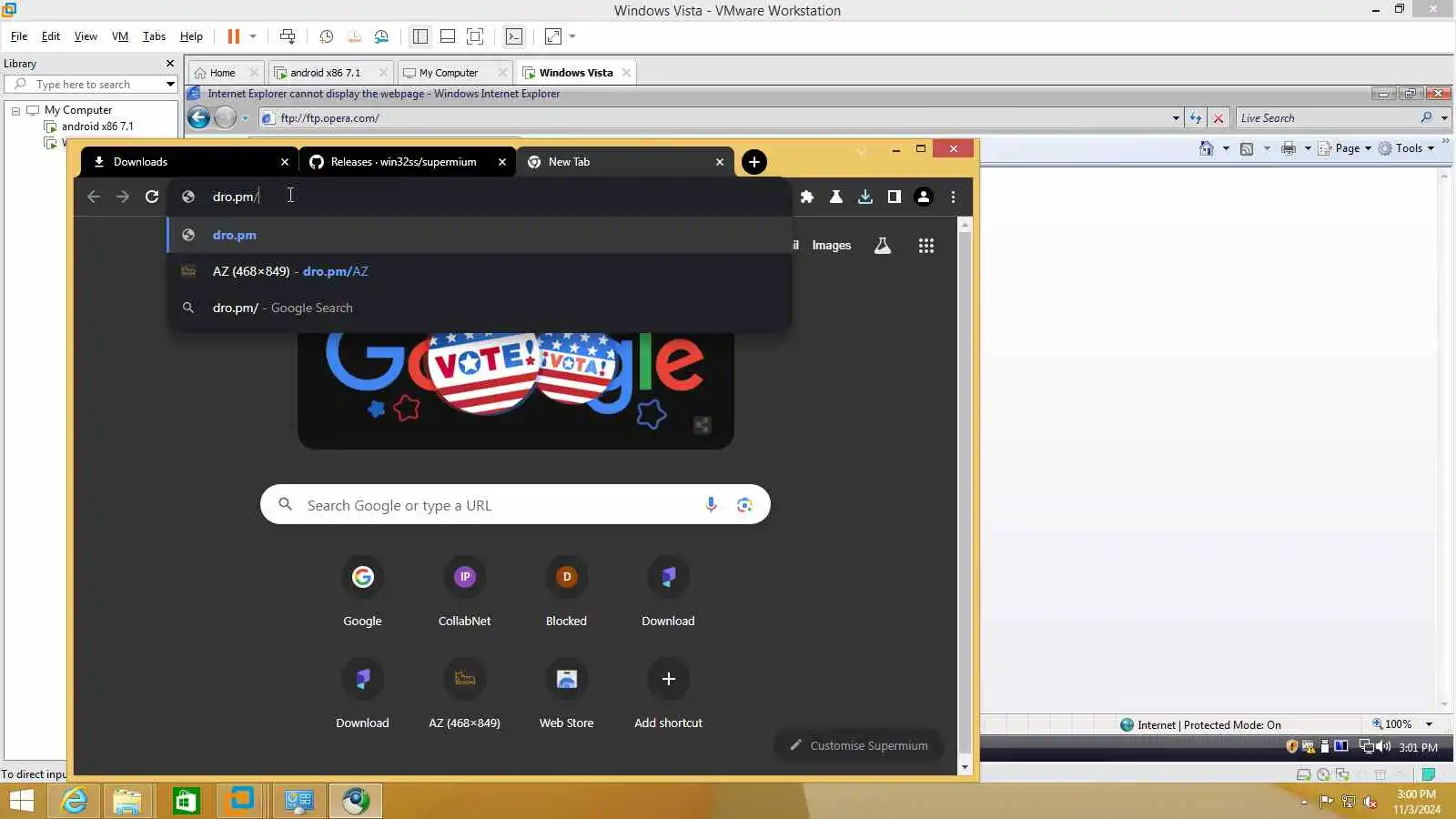
Task: Open the Google apps grid
Action: point(926,246)
